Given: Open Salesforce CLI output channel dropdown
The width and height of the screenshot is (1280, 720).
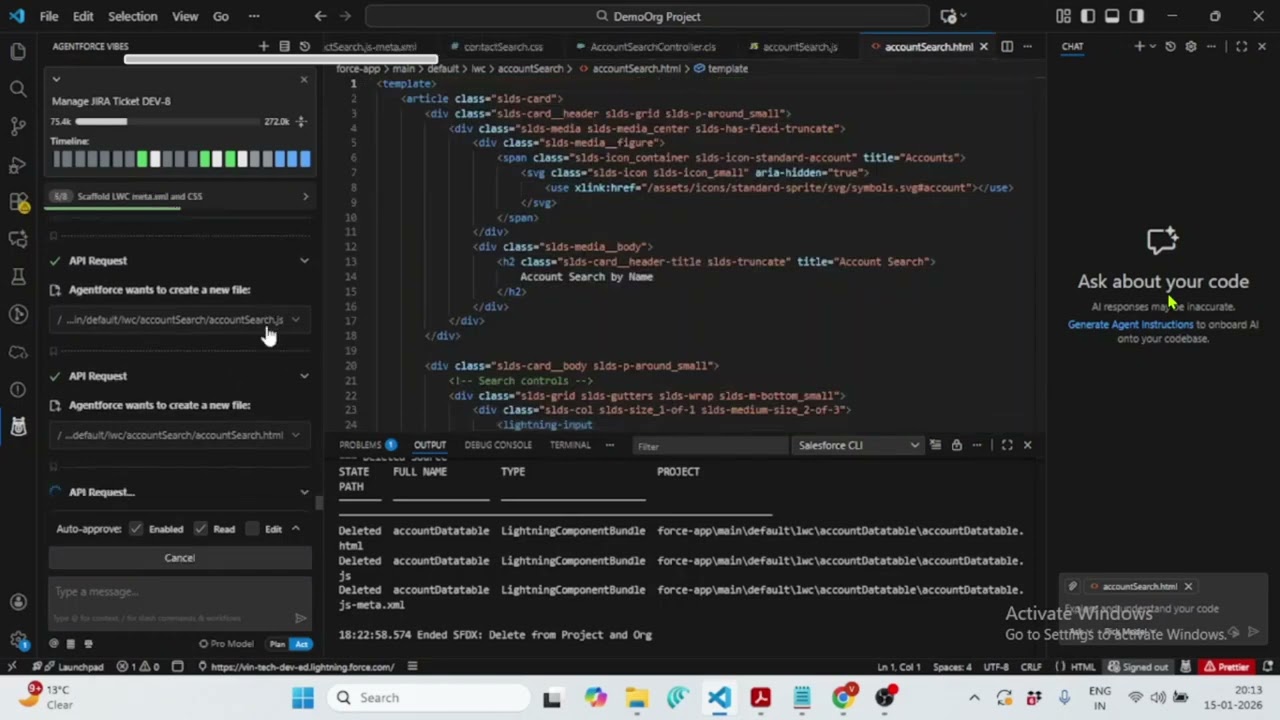Looking at the screenshot, I should pyautogui.click(x=858, y=445).
